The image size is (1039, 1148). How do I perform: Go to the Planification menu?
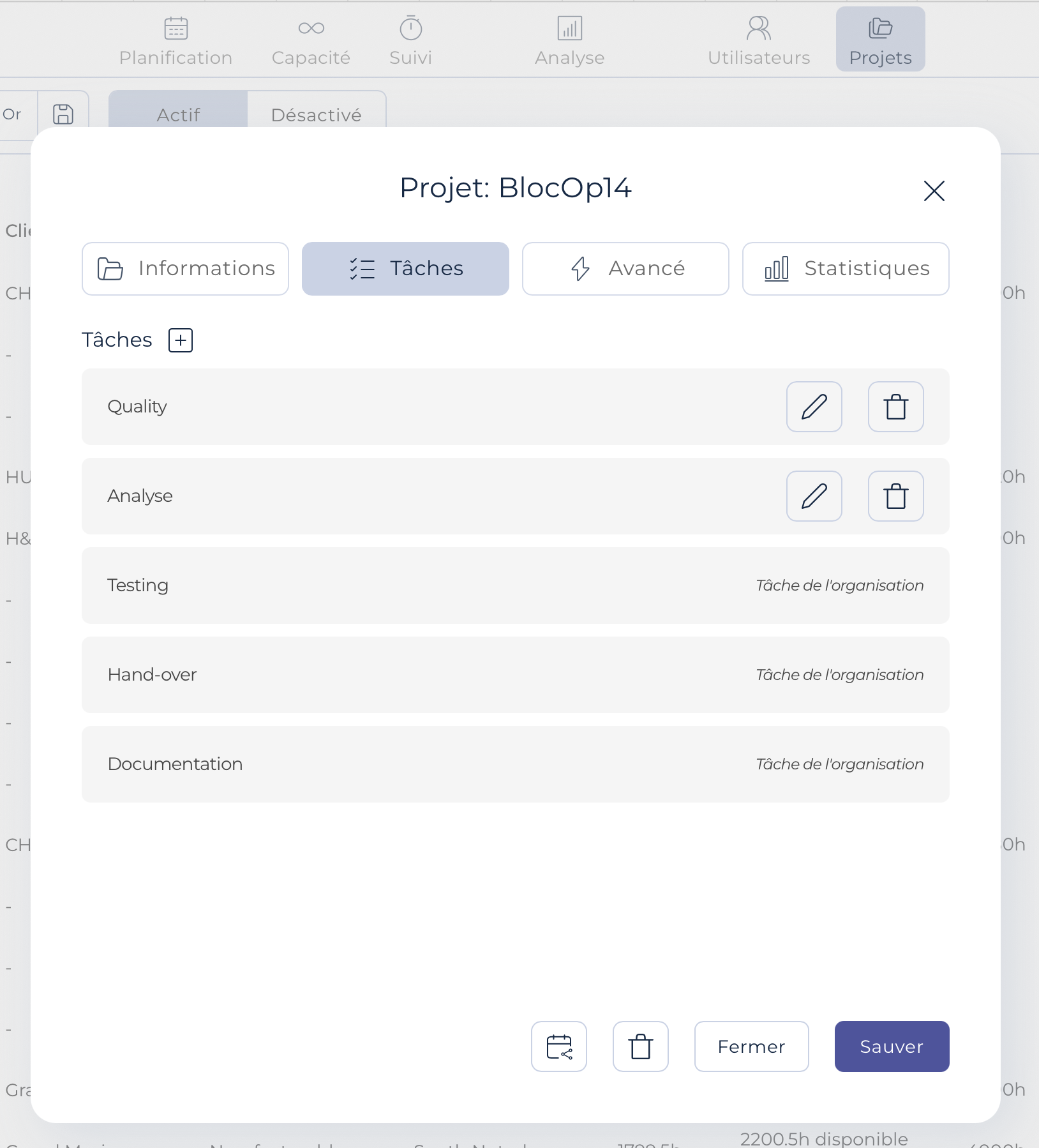click(176, 41)
